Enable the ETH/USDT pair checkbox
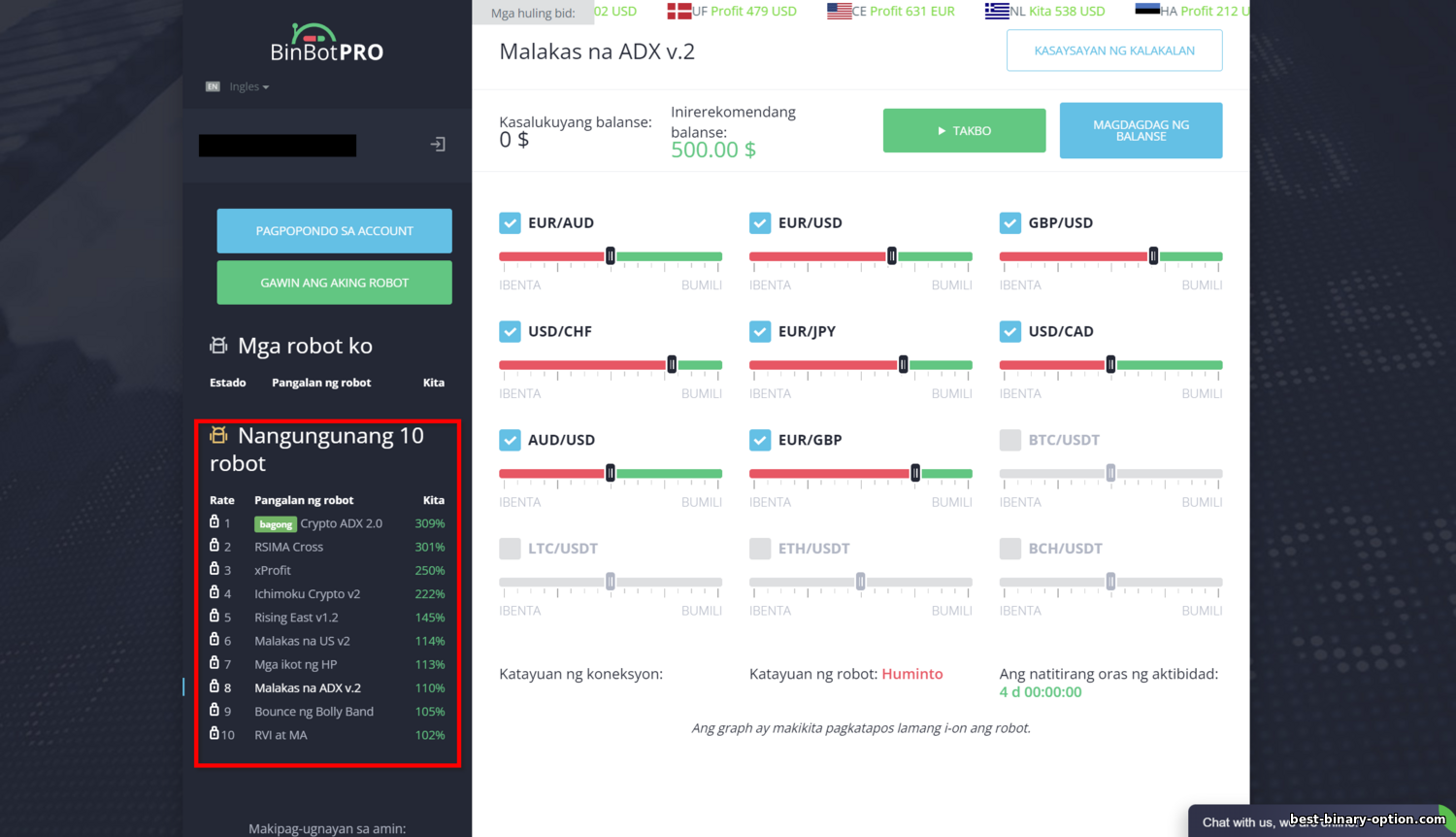This screenshot has width=1456, height=837. 760,550
